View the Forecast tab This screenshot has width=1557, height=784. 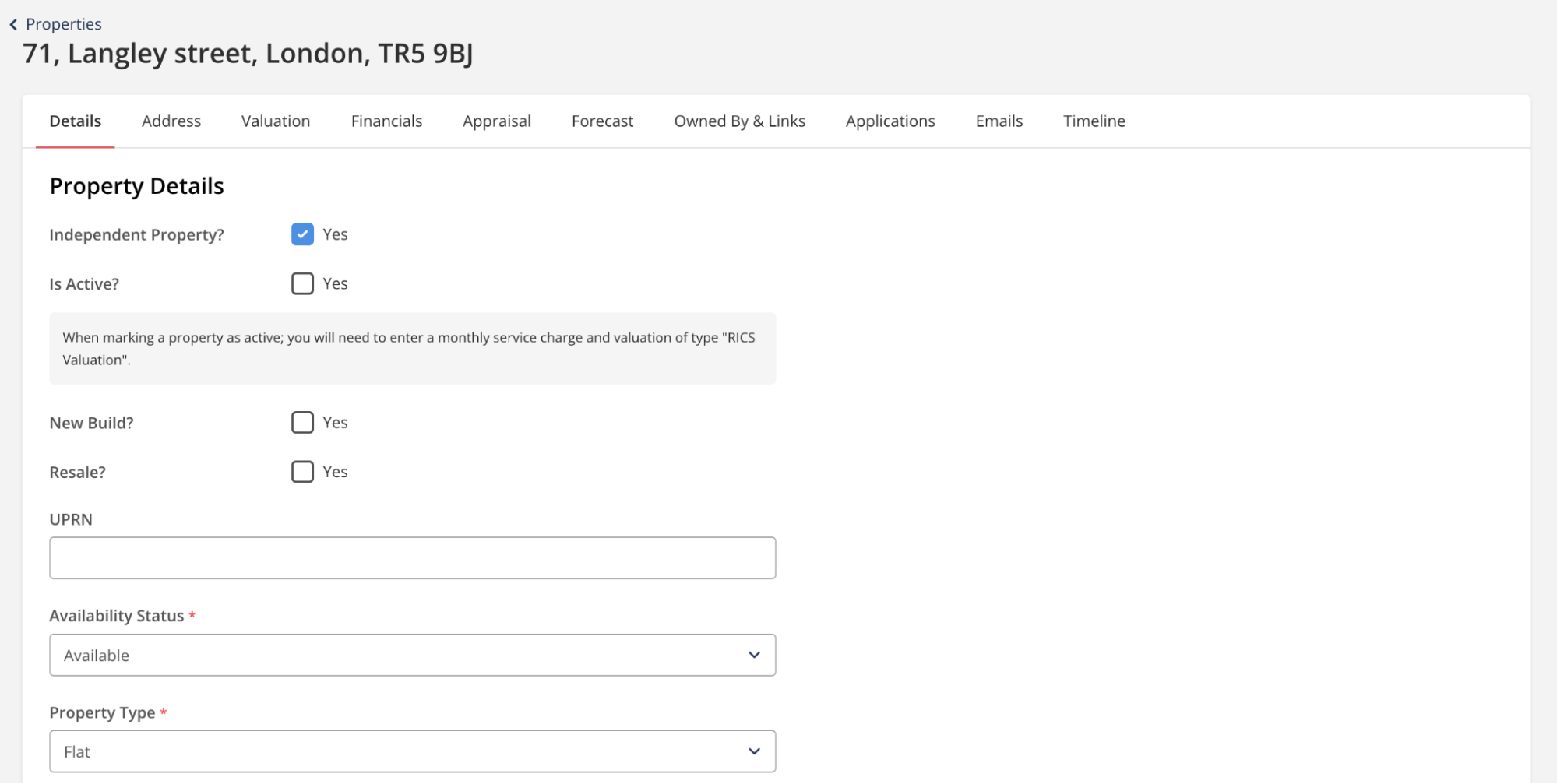click(x=602, y=121)
